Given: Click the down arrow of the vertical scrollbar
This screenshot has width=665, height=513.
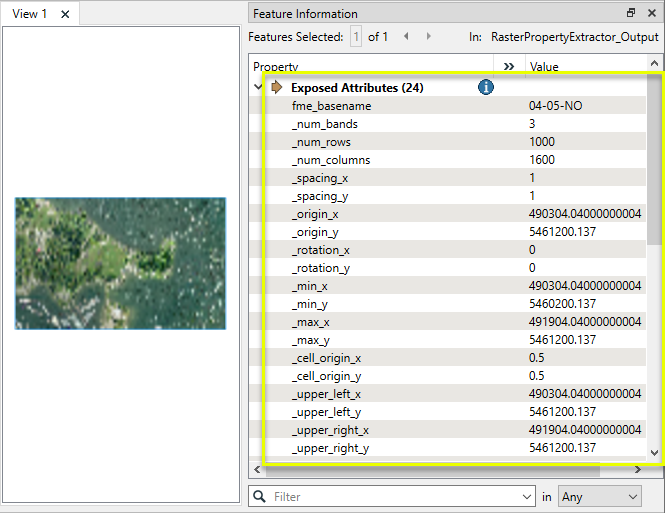Looking at the screenshot, I should pos(655,452).
